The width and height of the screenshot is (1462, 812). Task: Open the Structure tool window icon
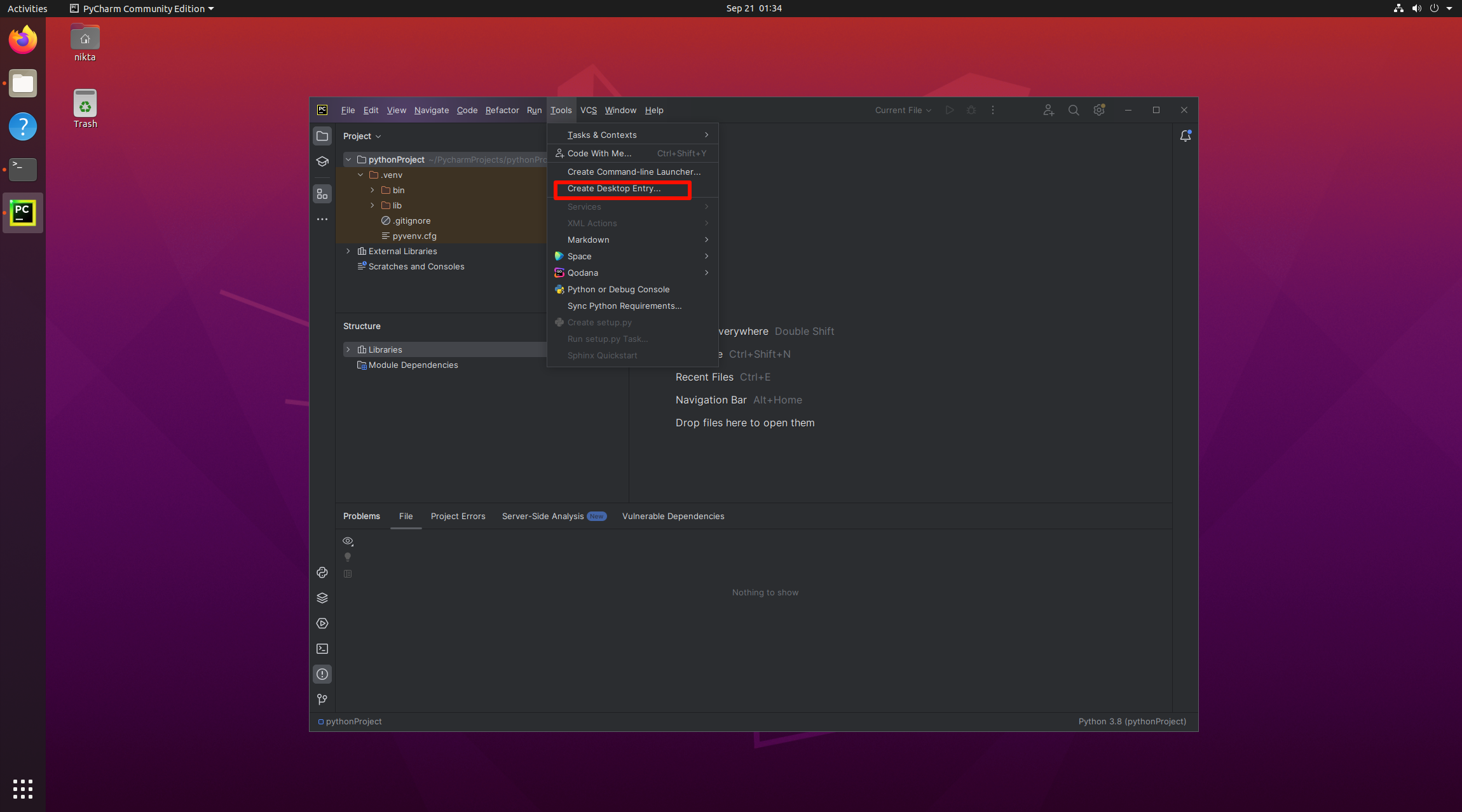point(322,194)
